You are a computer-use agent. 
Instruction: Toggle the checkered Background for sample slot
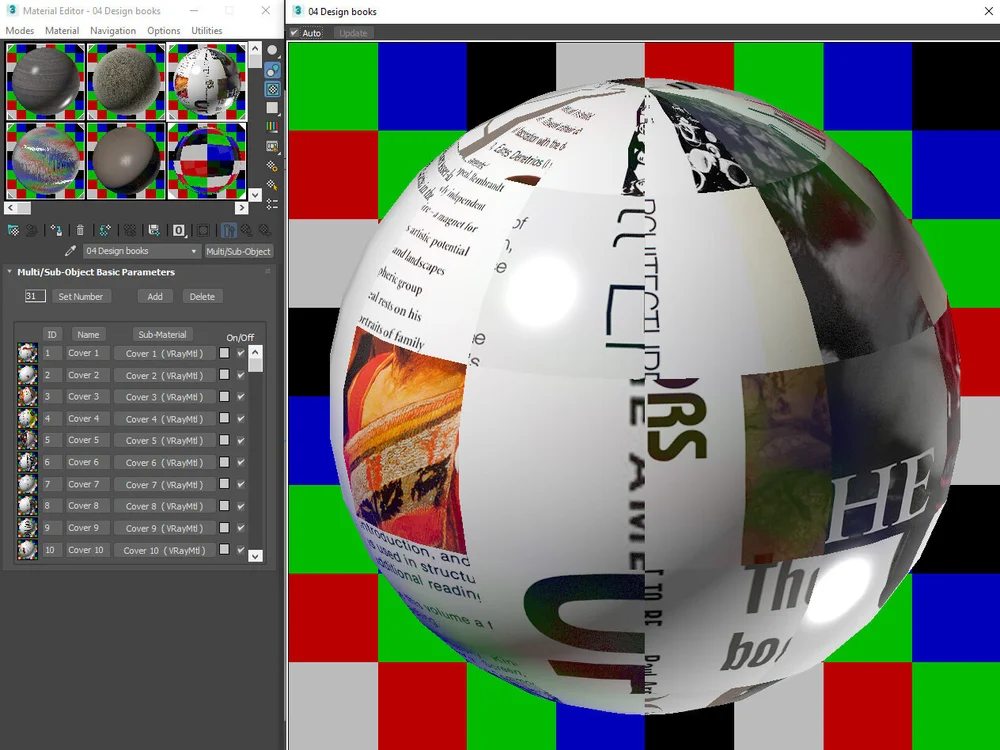[x=273, y=89]
